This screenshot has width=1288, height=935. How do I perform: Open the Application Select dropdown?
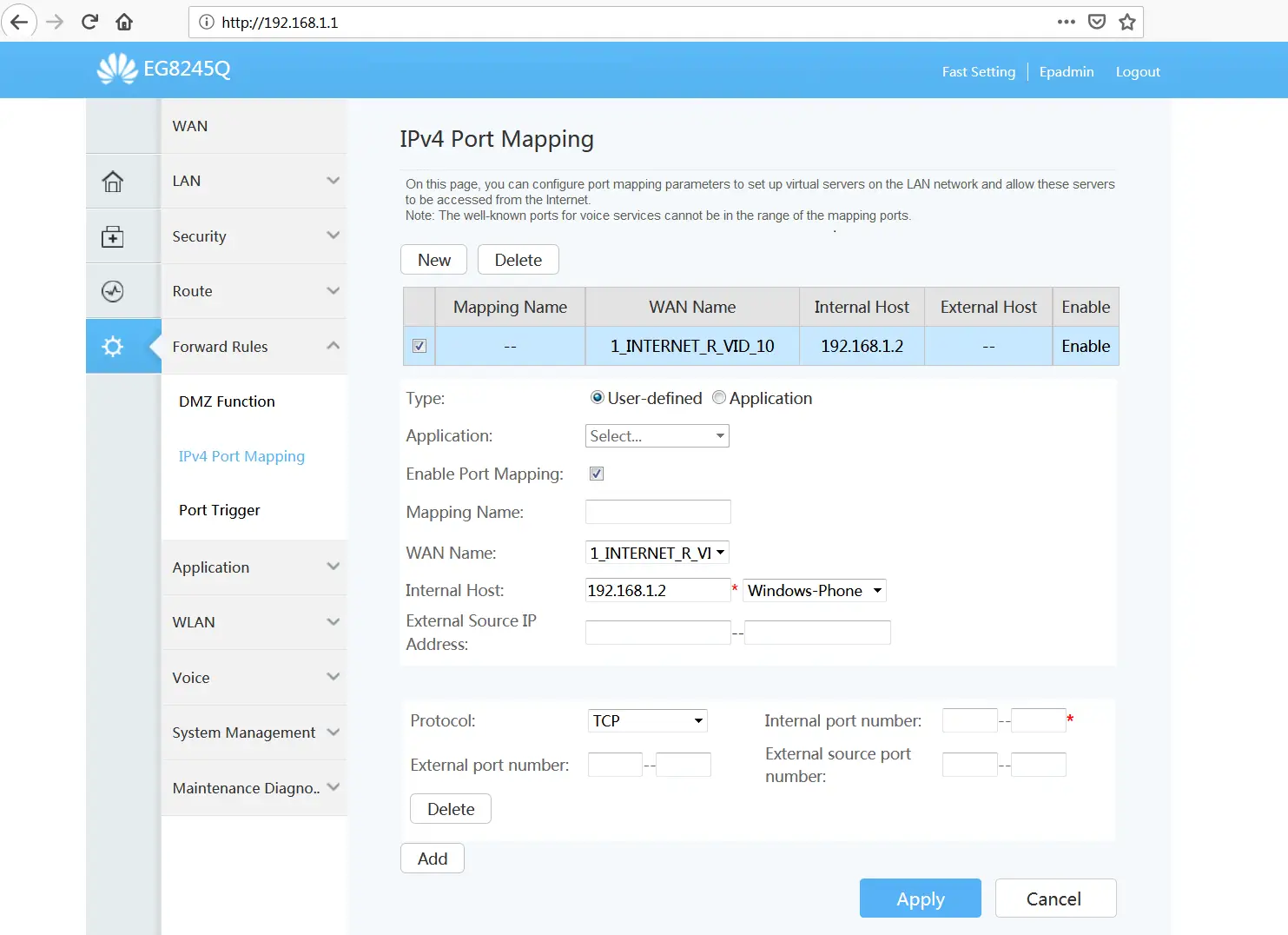click(657, 436)
